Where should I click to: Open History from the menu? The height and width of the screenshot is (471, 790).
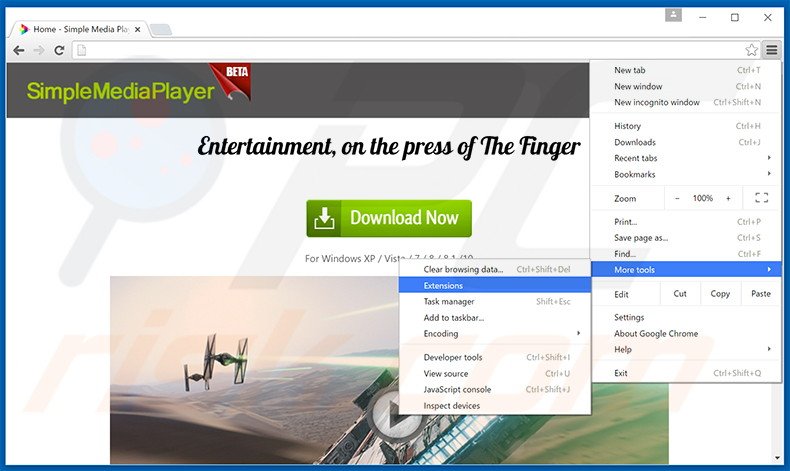click(x=685, y=126)
